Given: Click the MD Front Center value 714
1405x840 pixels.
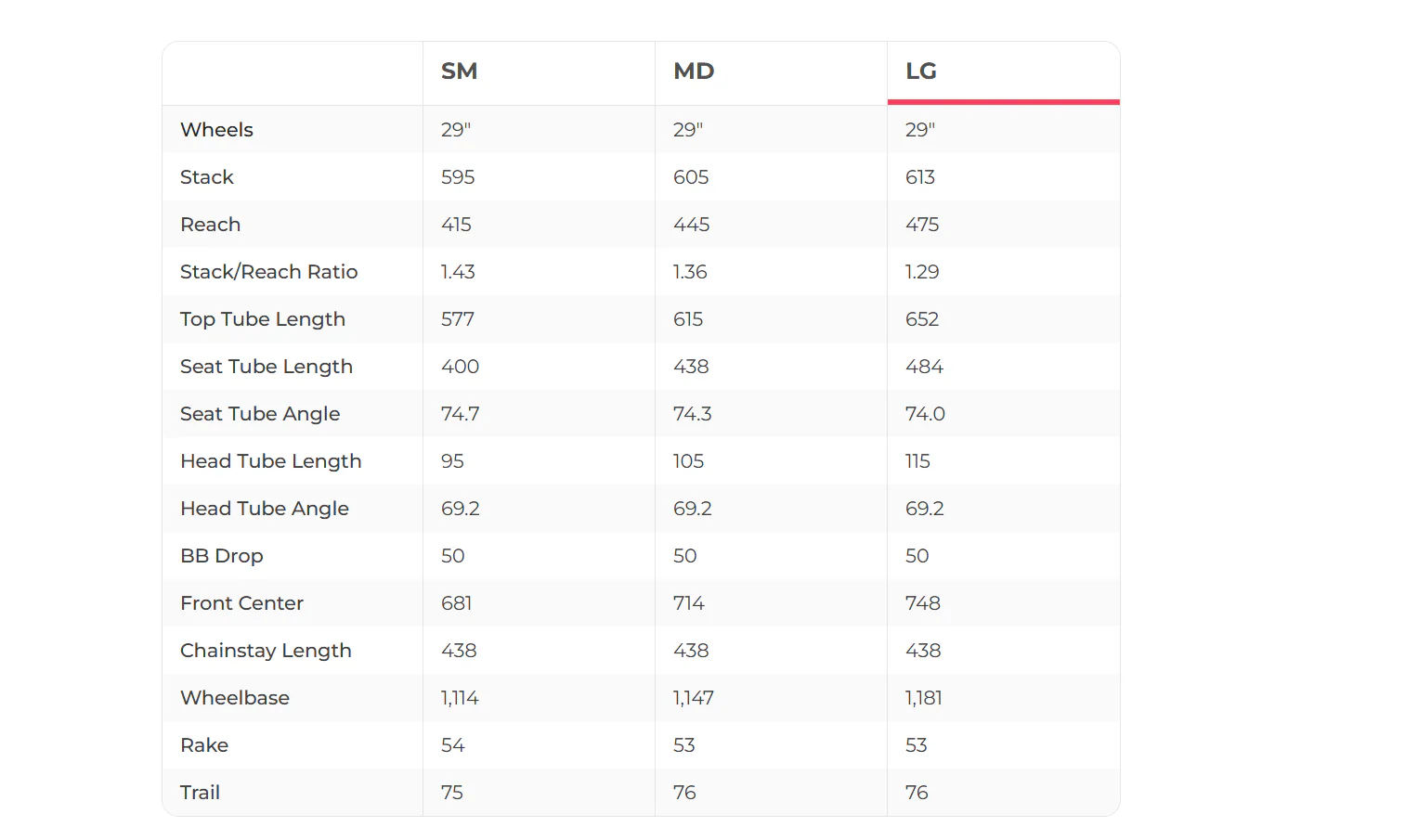Looking at the screenshot, I should coord(689,603).
